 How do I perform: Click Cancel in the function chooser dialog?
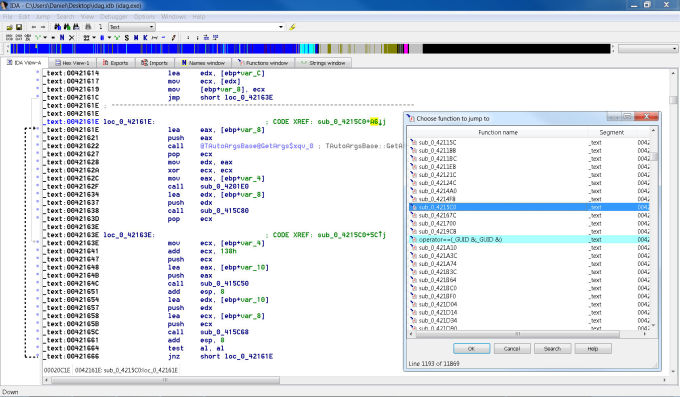tap(512, 349)
